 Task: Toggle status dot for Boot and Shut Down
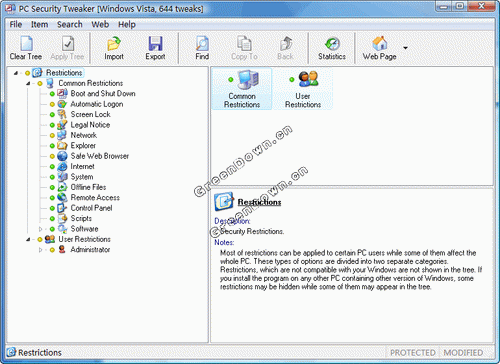tap(52, 94)
